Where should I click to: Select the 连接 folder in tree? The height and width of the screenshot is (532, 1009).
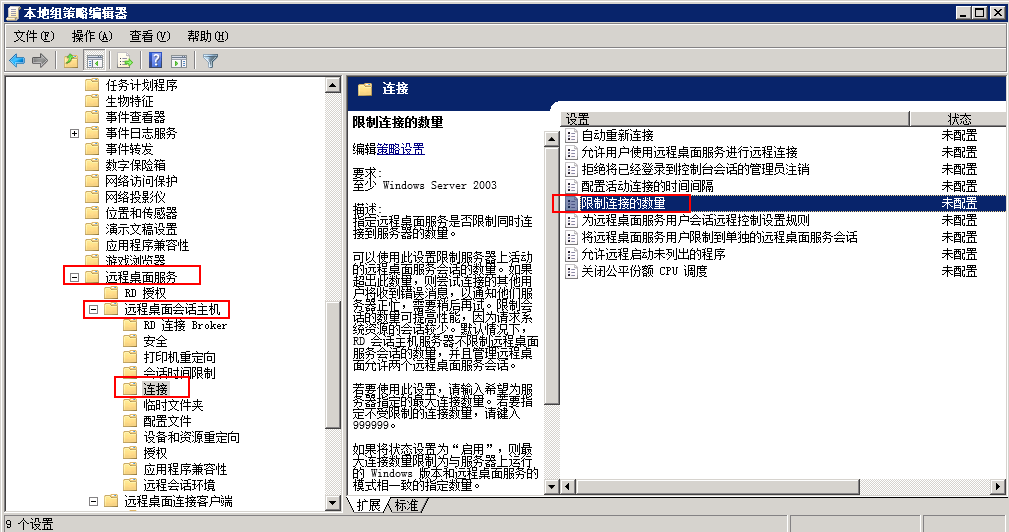155,389
